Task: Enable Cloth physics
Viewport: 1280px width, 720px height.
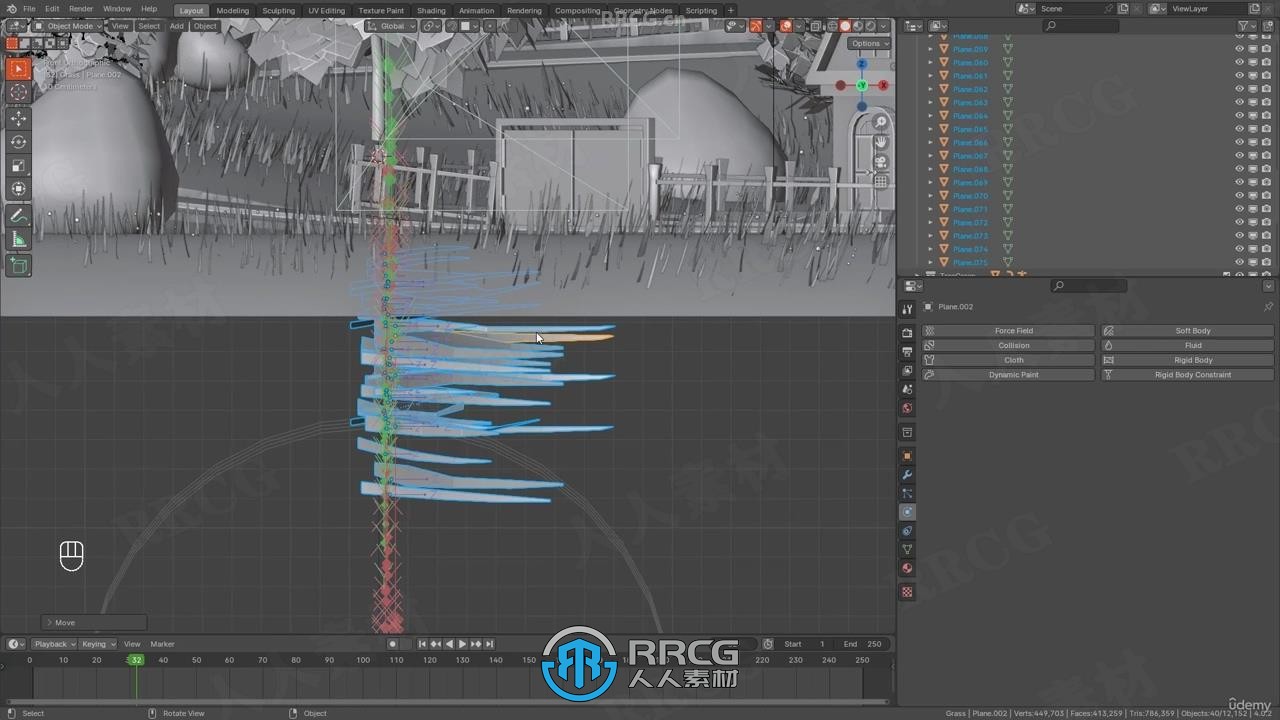Action: click(1008, 360)
